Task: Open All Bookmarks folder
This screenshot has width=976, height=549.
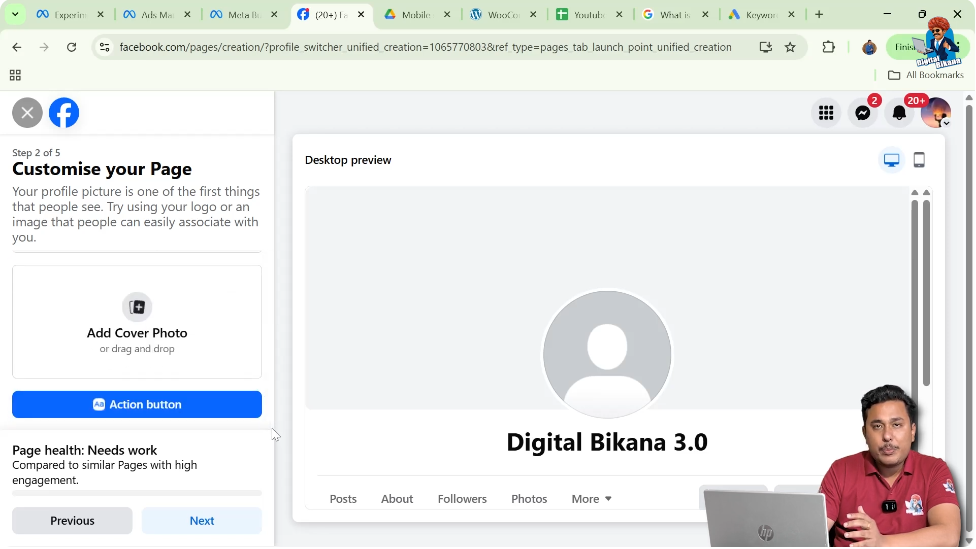Action: [926, 75]
